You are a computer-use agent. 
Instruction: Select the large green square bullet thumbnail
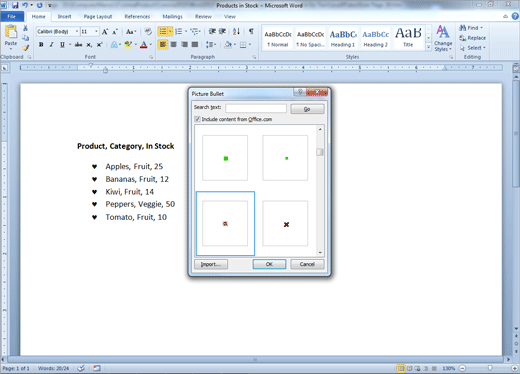225,158
